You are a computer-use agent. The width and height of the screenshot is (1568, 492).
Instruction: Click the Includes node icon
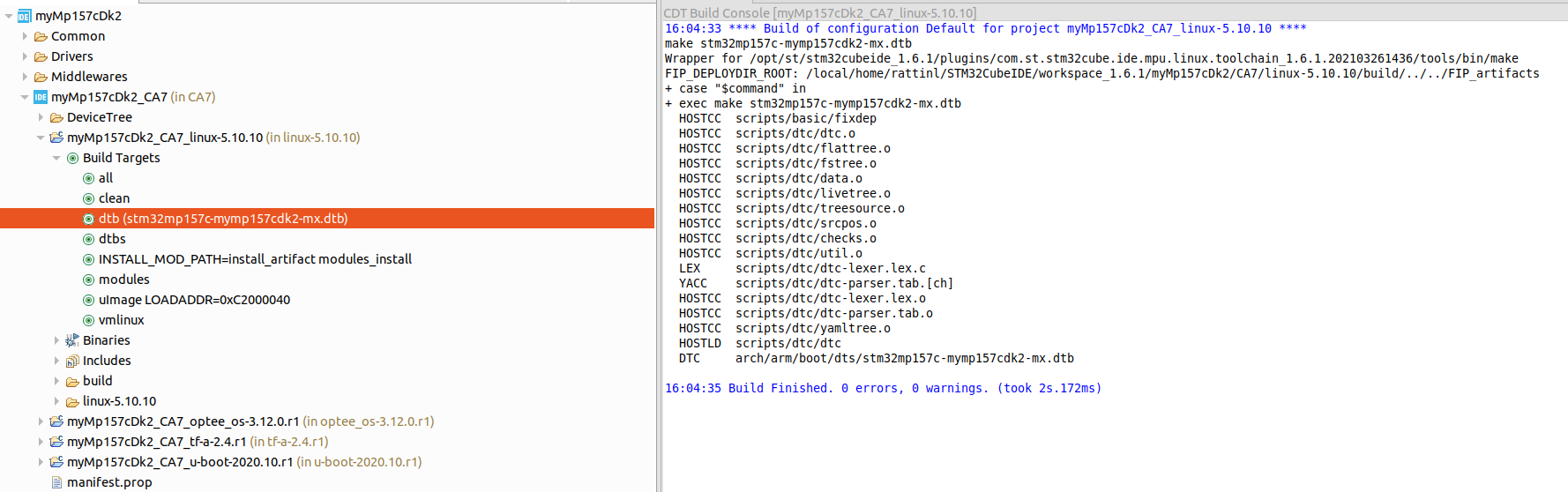72,361
